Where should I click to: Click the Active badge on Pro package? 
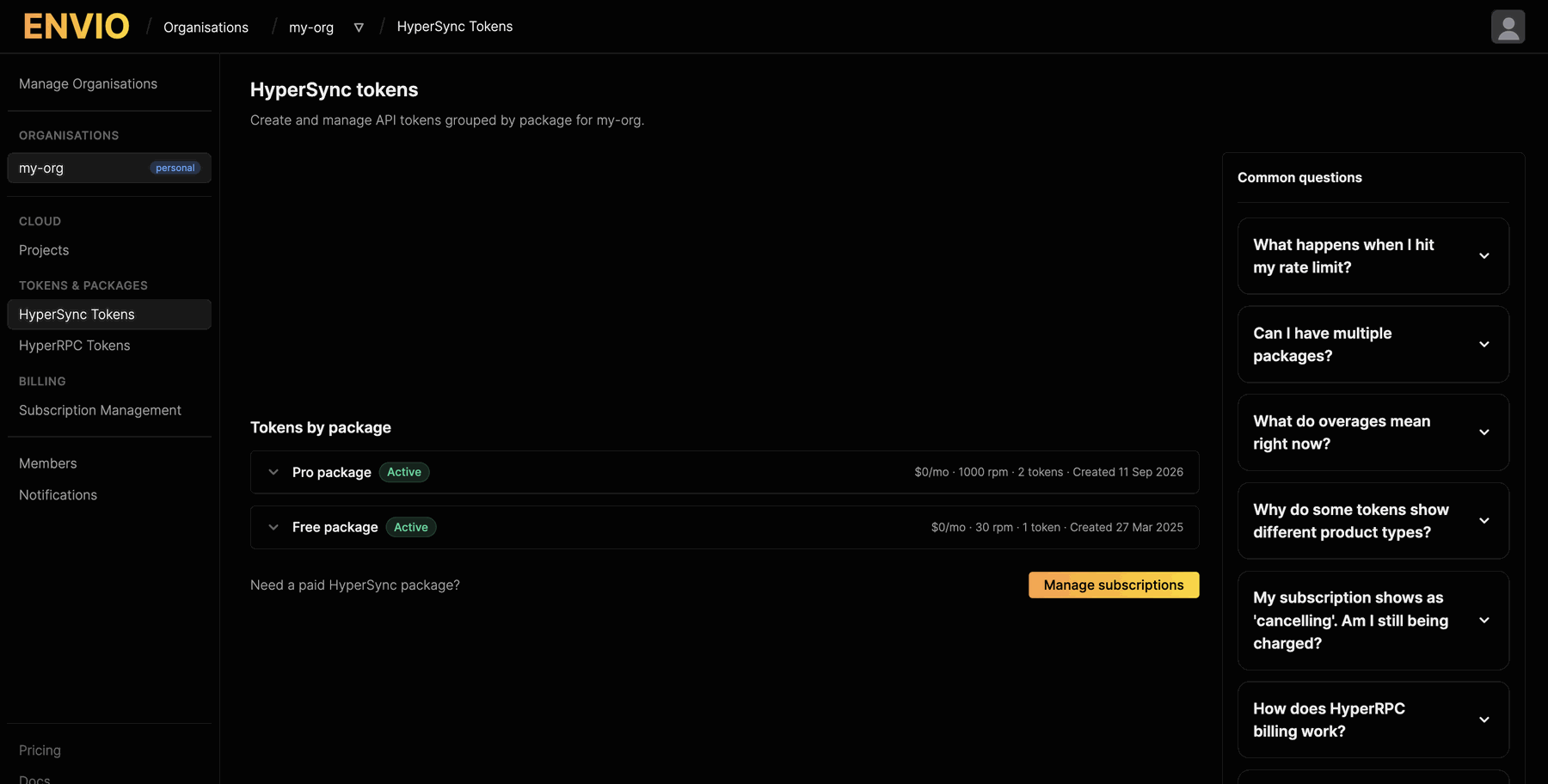point(404,472)
